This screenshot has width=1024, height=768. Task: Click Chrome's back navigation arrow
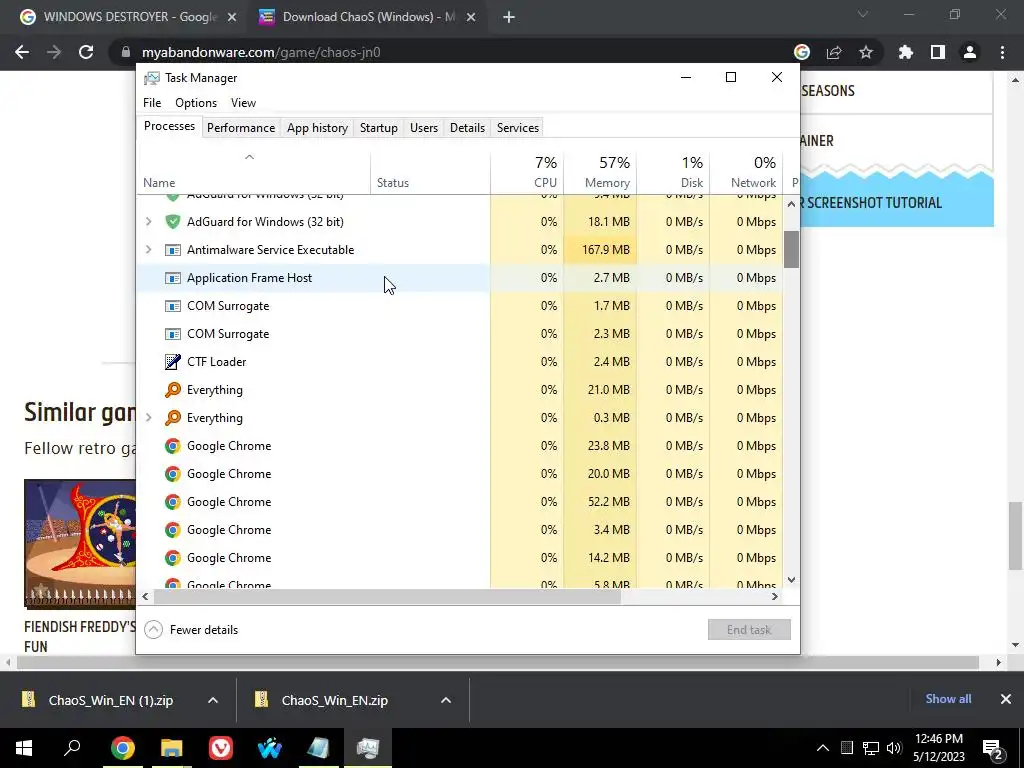point(22,52)
